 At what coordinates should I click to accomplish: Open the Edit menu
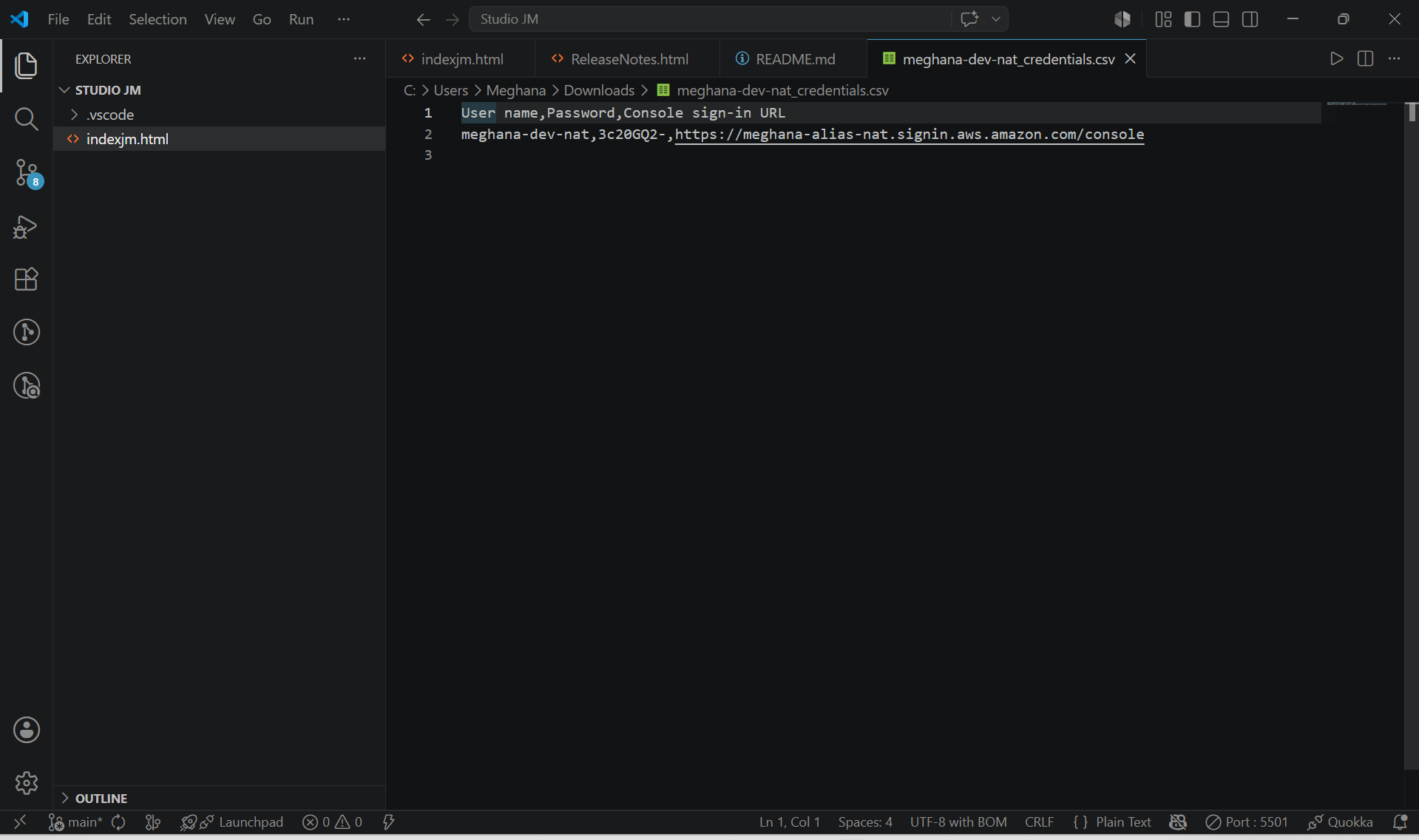click(x=99, y=19)
